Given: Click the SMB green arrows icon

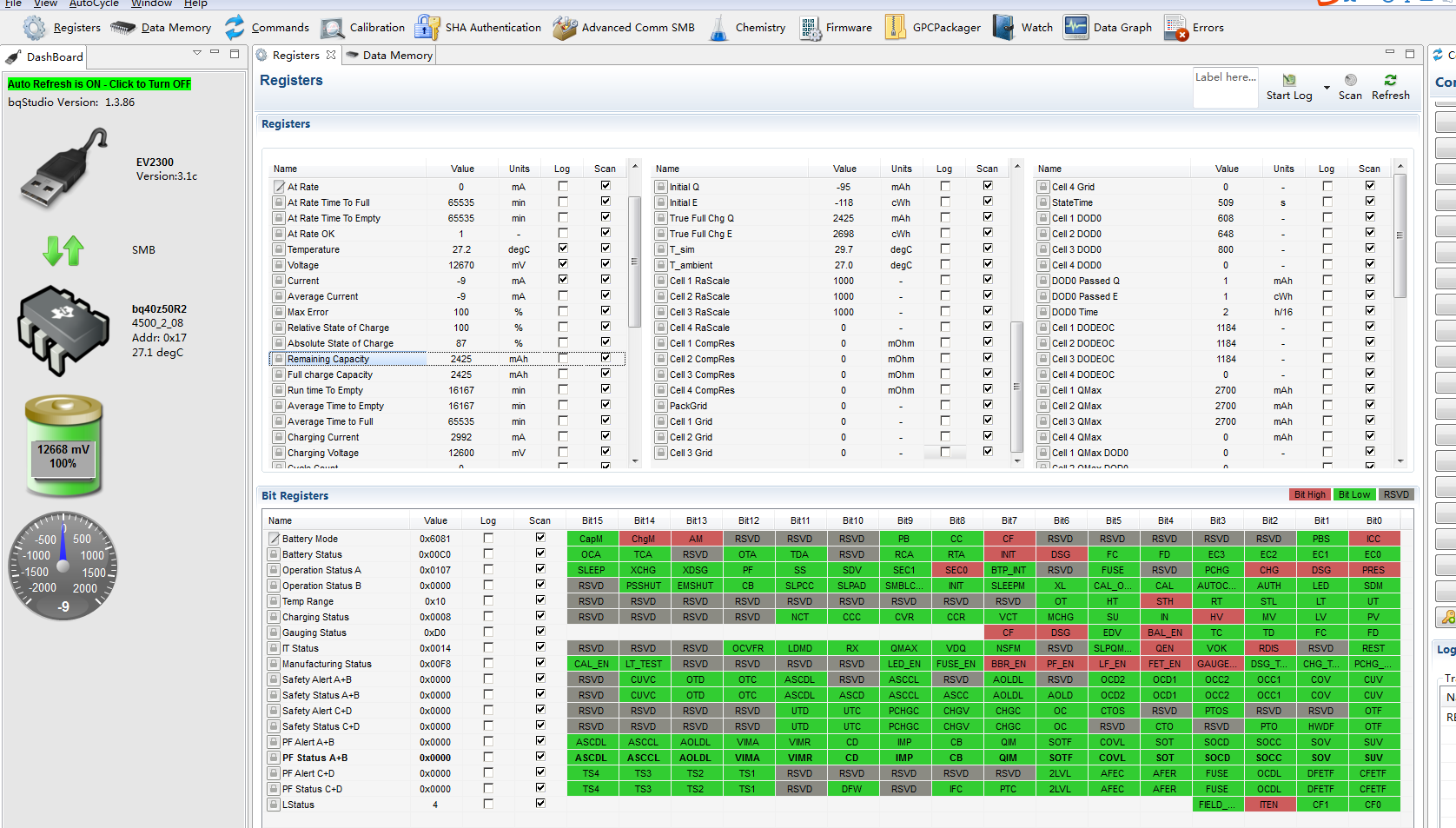Looking at the screenshot, I should [63, 250].
